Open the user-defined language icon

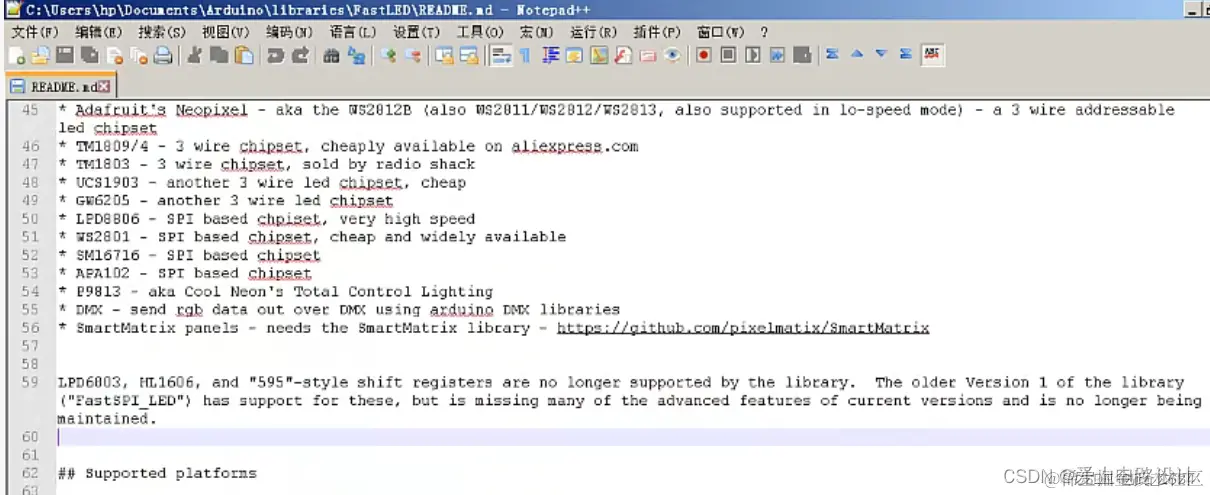(x=574, y=55)
